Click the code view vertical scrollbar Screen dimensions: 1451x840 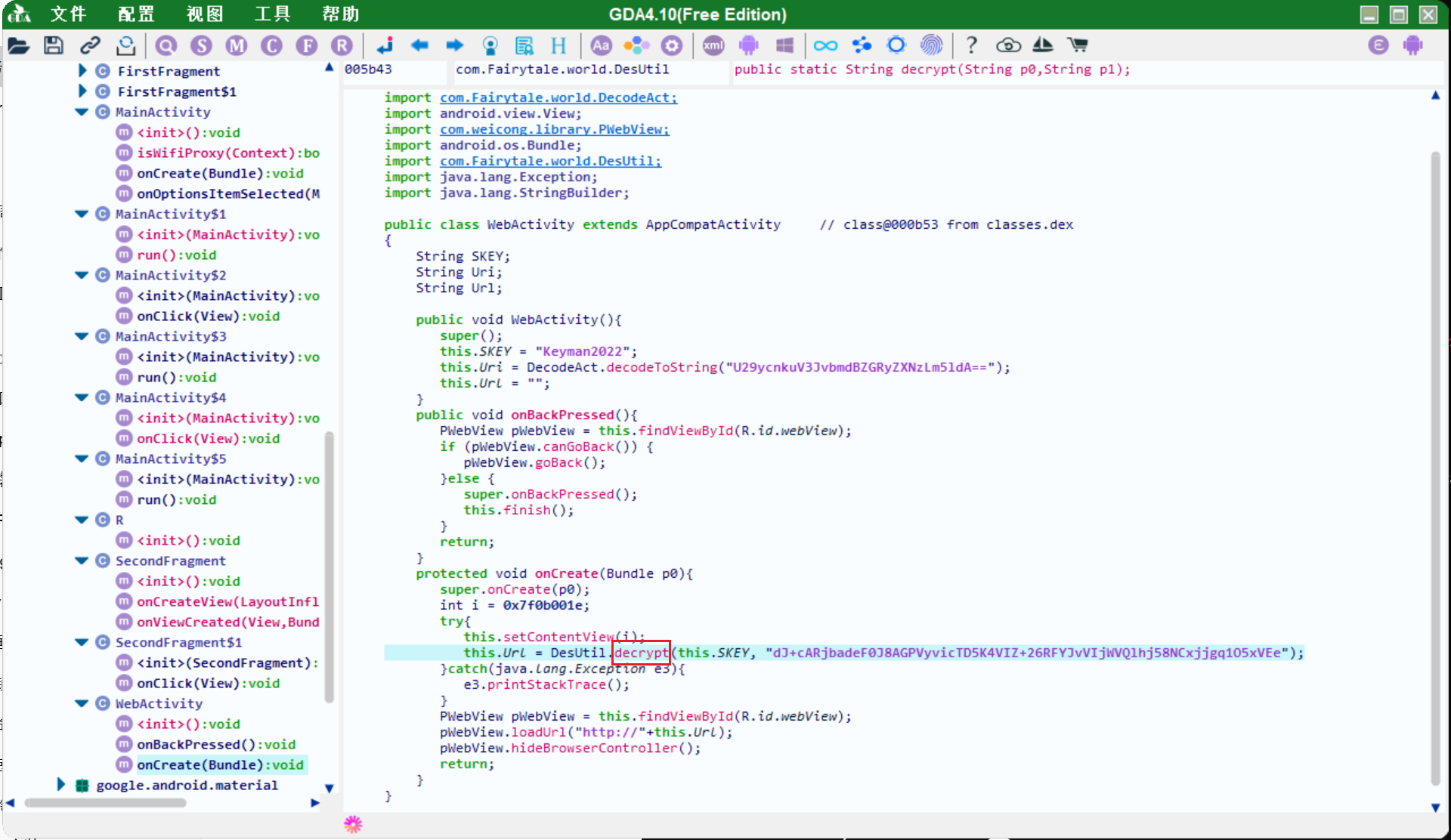pos(1435,468)
